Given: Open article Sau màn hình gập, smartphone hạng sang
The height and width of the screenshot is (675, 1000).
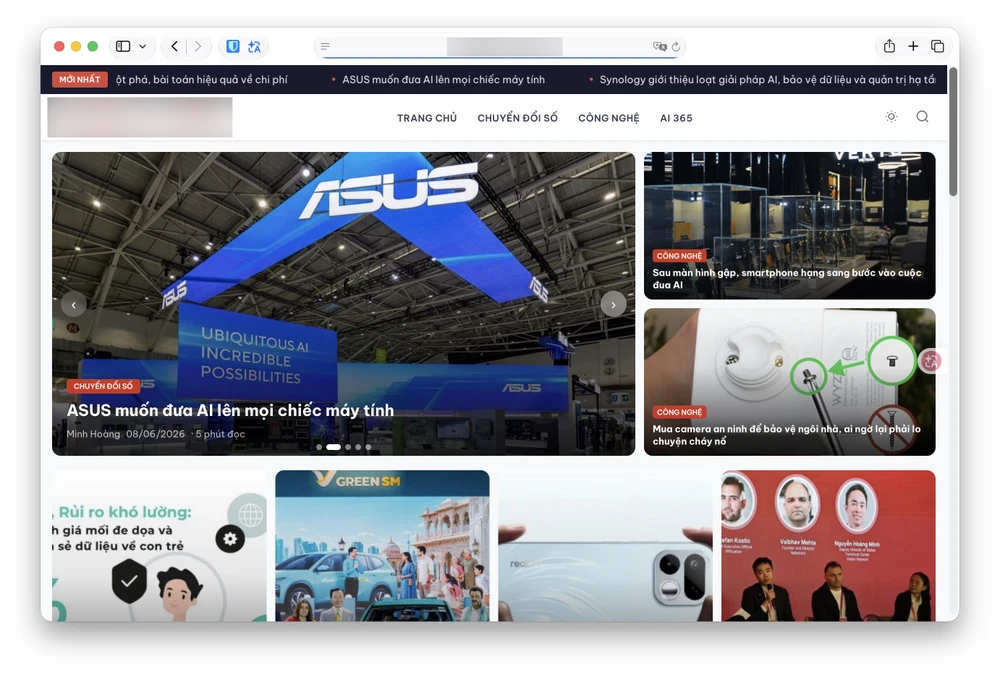Looking at the screenshot, I should tap(786, 279).
